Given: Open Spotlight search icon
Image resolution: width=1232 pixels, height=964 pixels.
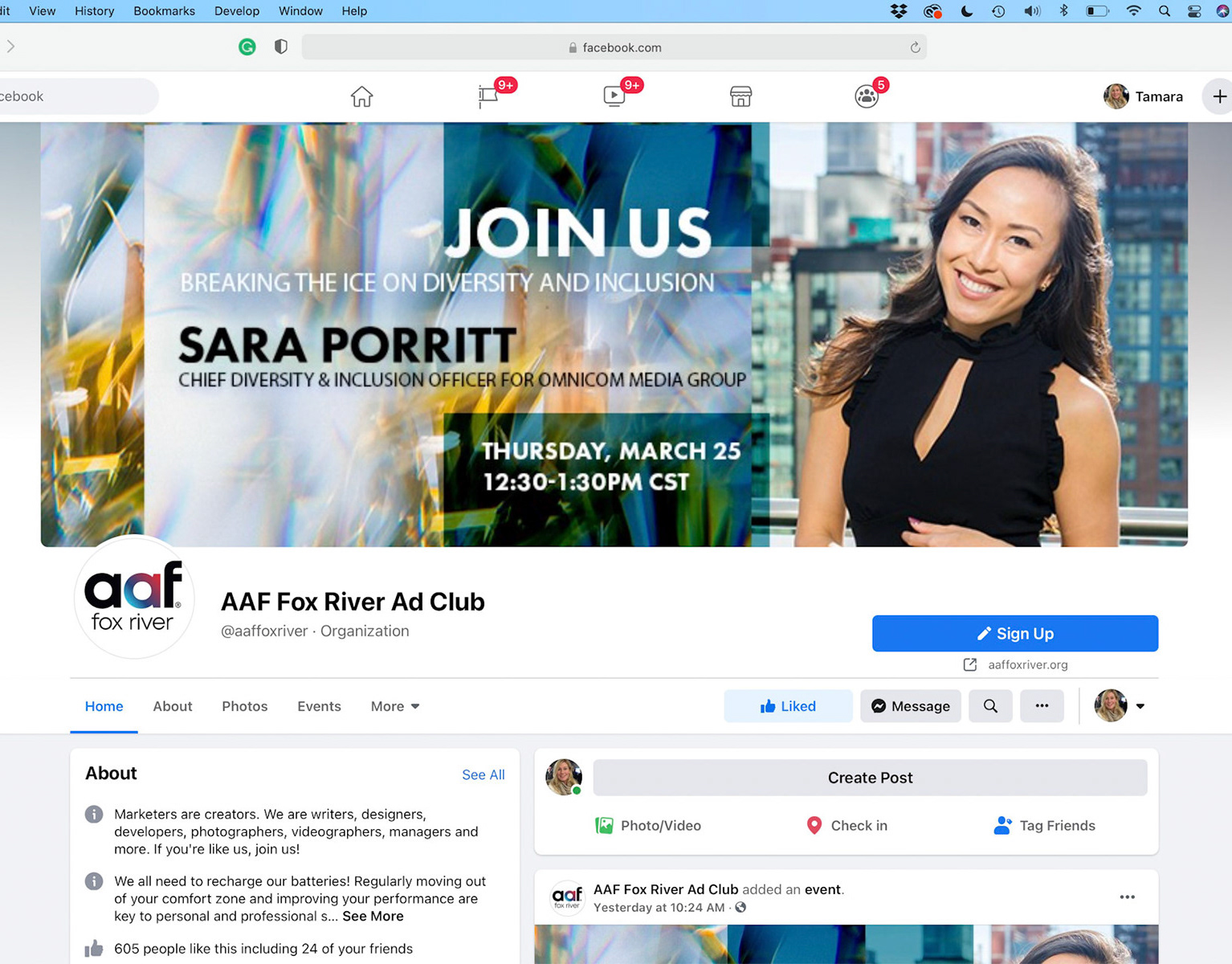Looking at the screenshot, I should click(x=1164, y=11).
